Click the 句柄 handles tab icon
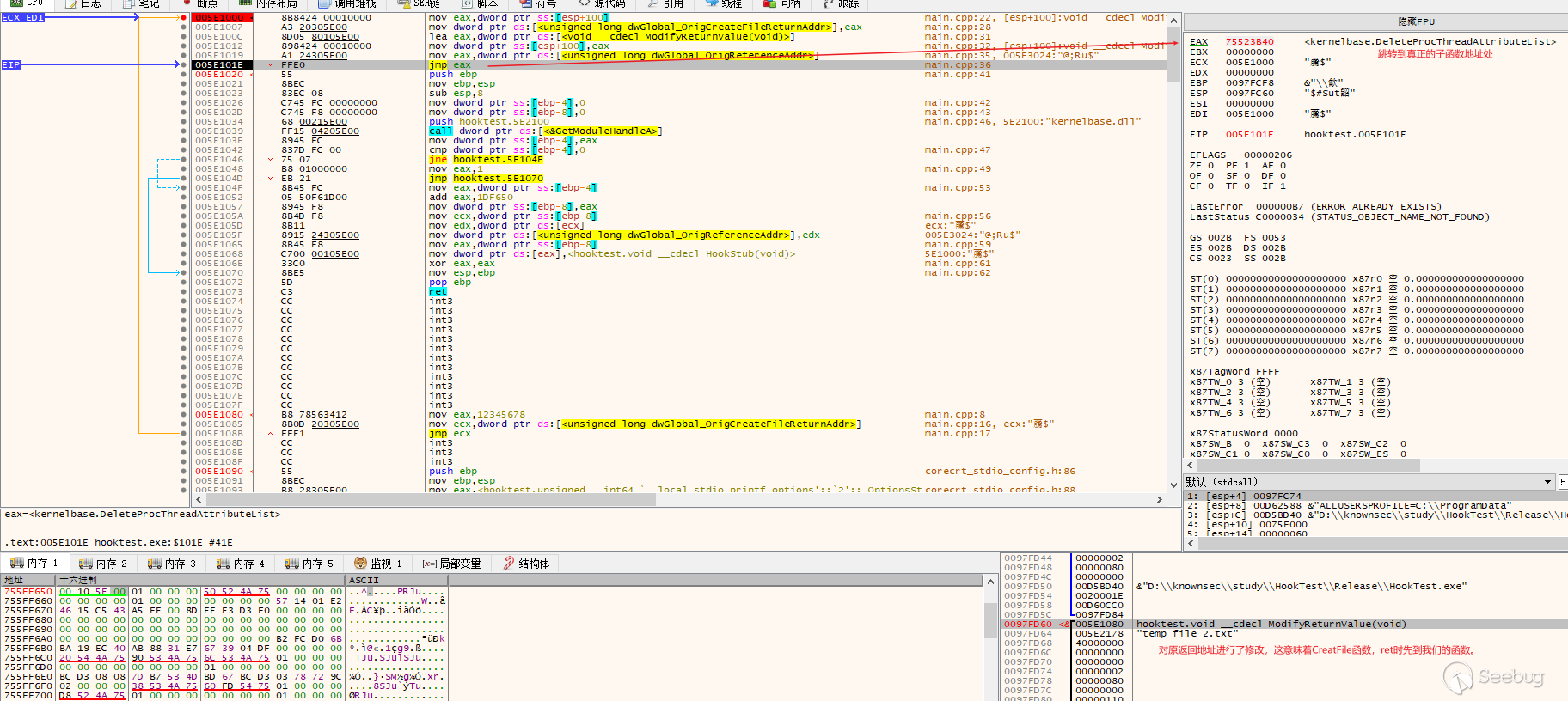The width and height of the screenshot is (1568, 701). [x=770, y=4]
